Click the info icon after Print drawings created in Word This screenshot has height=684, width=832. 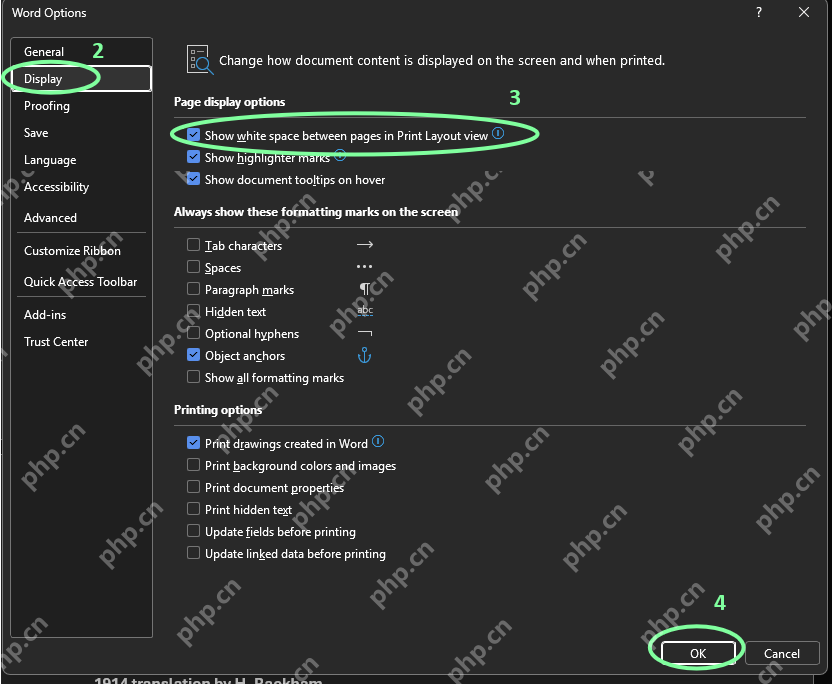[378, 441]
